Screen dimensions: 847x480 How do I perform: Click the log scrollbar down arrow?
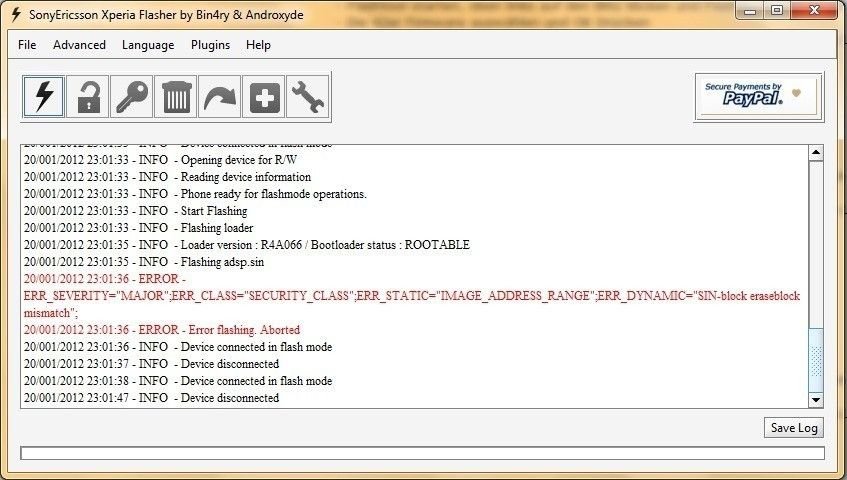pos(816,400)
